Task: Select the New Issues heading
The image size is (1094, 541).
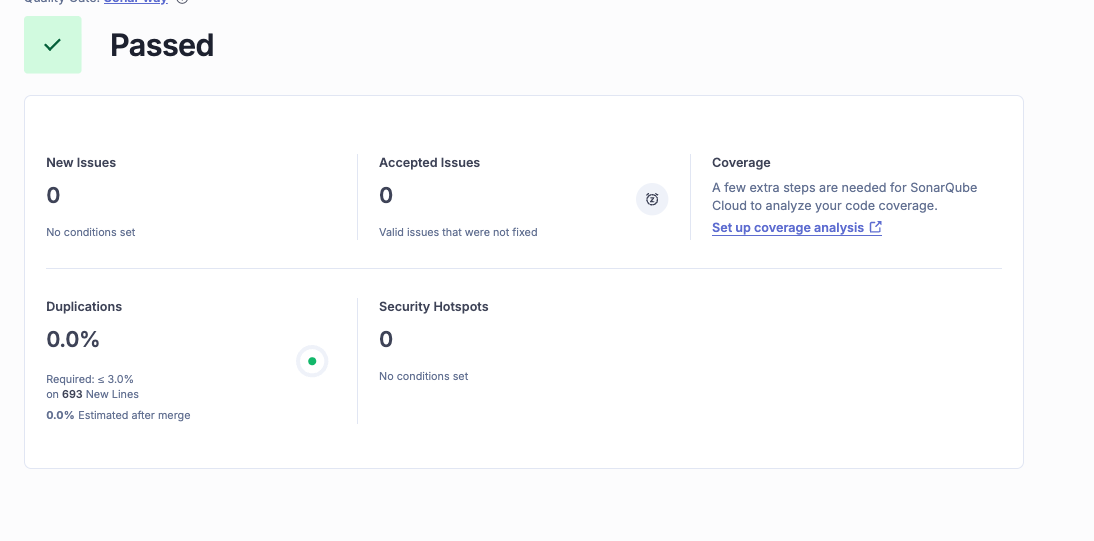Action: pos(81,162)
